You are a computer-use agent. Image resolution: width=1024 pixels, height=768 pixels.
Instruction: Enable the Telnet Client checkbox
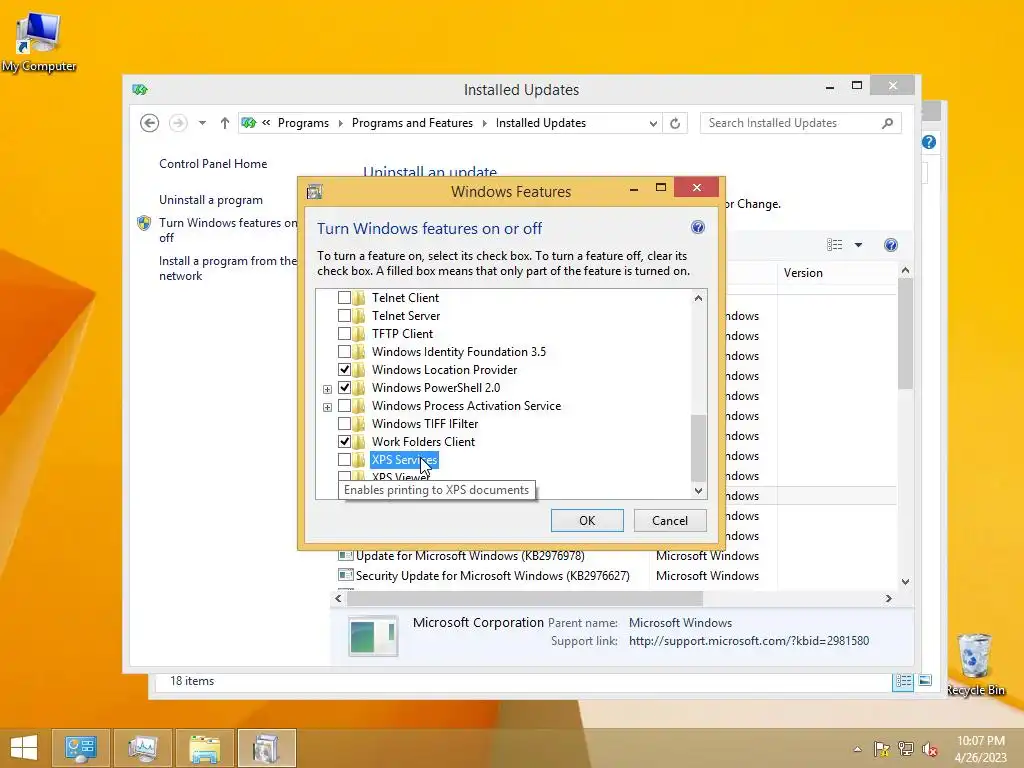[x=344, y=298]
